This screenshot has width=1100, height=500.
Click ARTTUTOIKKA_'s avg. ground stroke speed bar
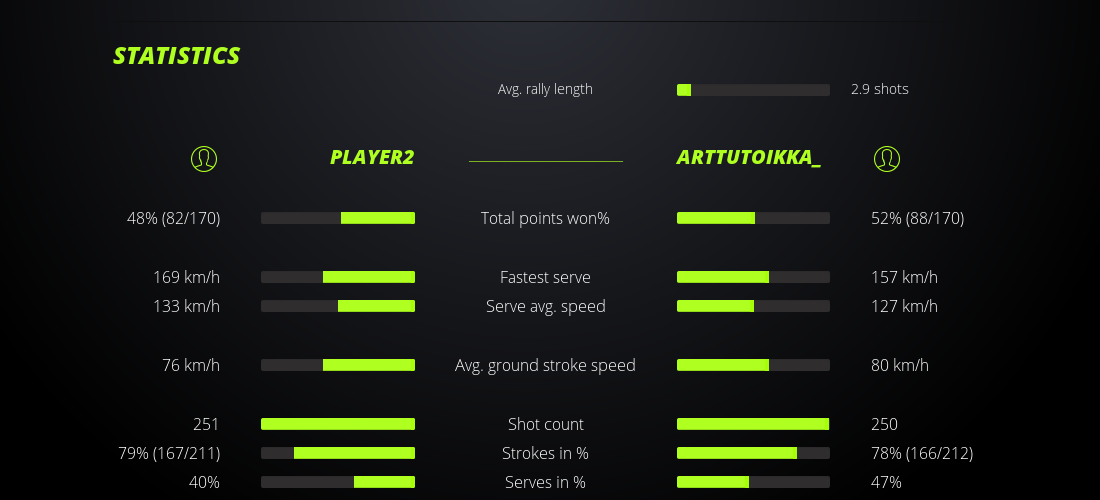click(753, 365)
